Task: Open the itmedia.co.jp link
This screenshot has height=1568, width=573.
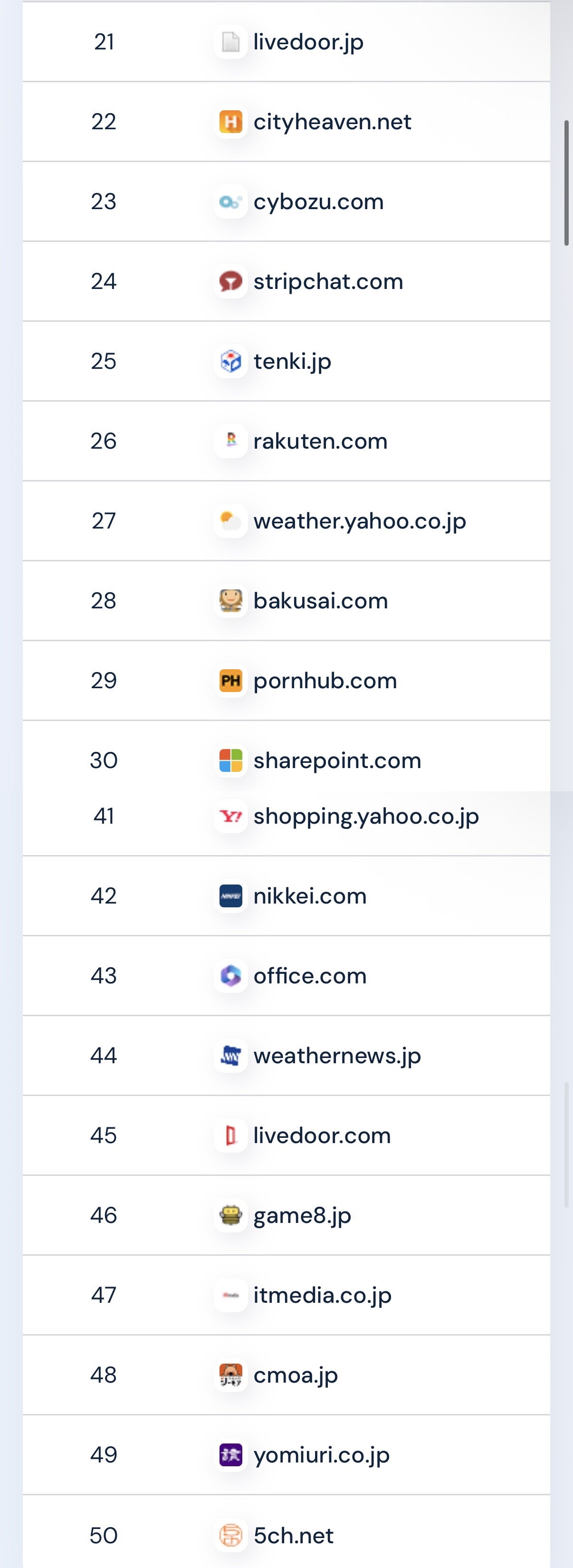Action: 322,1295
